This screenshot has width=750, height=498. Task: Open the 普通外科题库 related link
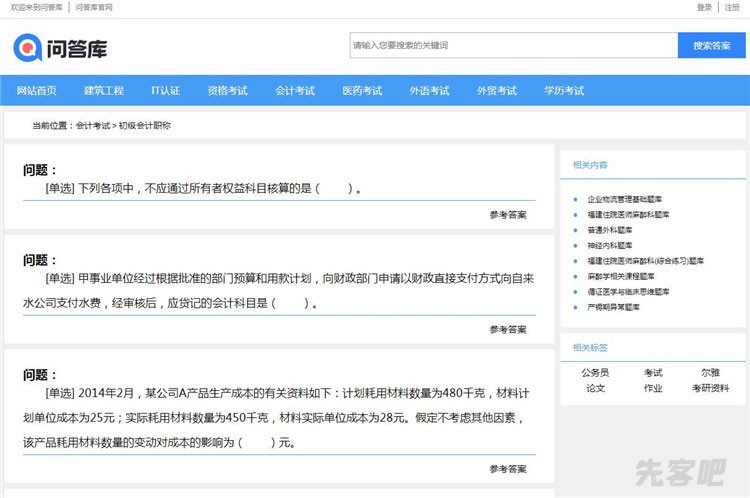(610, 230)
